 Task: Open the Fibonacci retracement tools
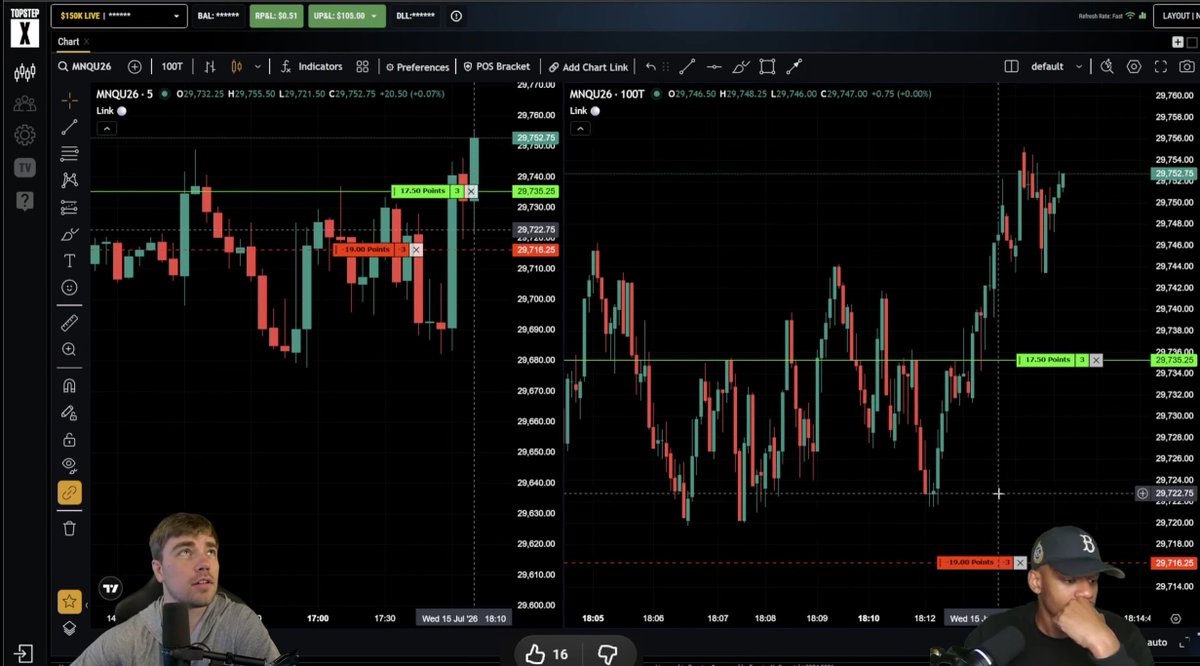coord(69,154)
